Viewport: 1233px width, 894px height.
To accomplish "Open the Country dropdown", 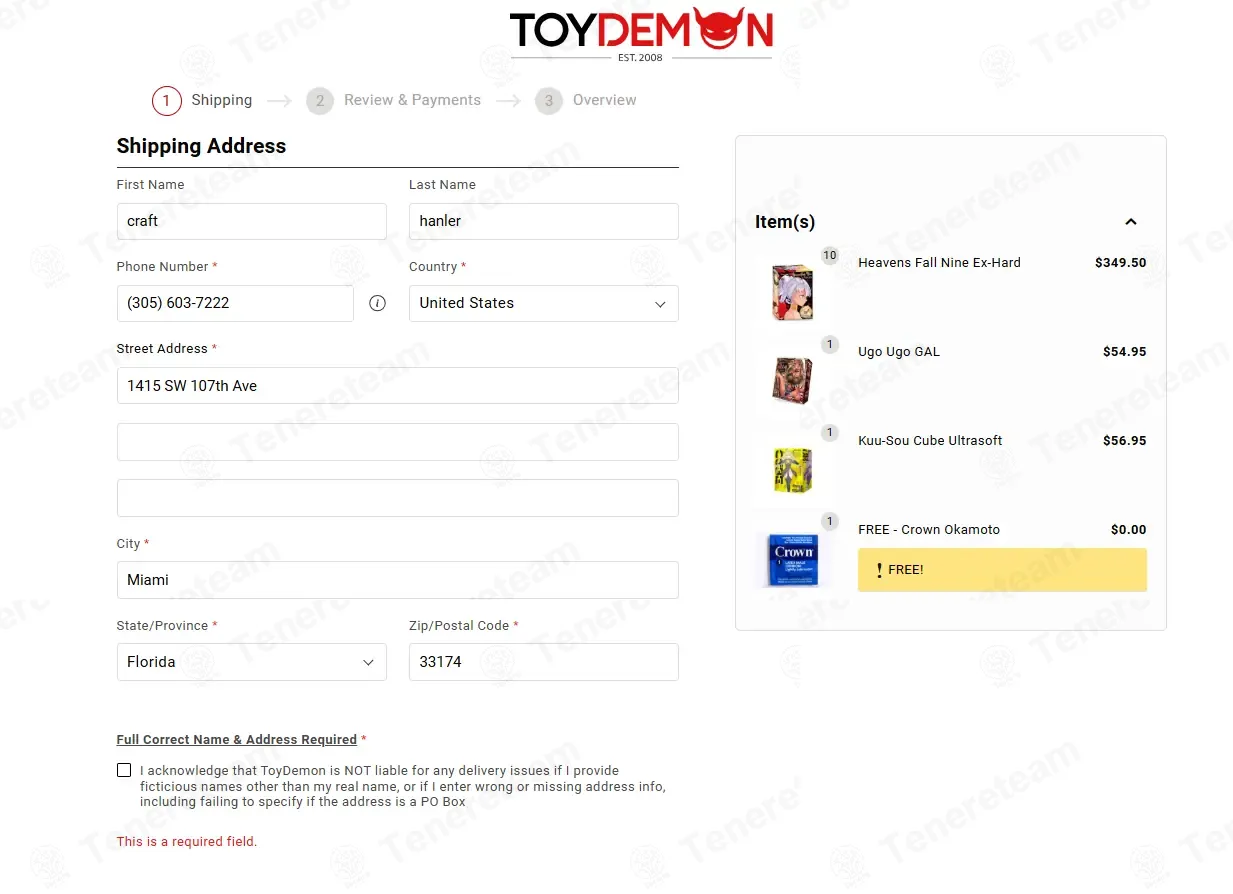I will coord(543,304).
